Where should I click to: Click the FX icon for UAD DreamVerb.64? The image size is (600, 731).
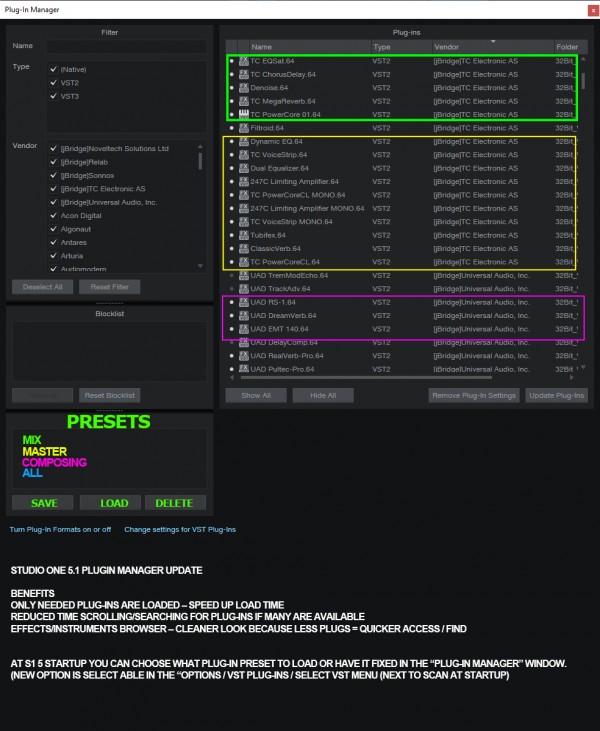(x=243, y=315)
